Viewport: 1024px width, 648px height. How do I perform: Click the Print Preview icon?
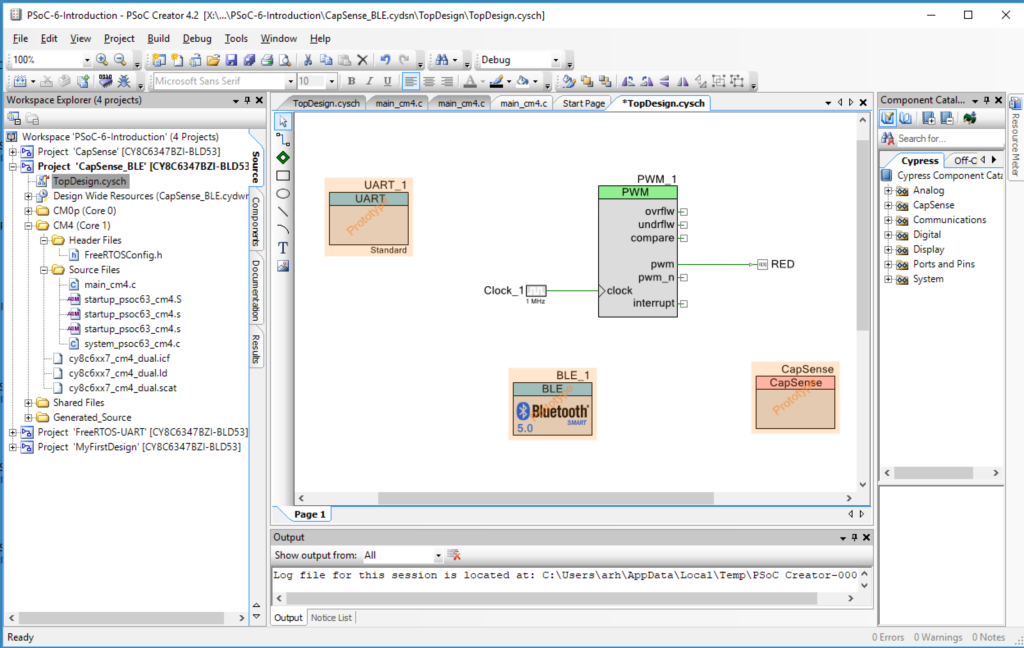tap(285, 60)
